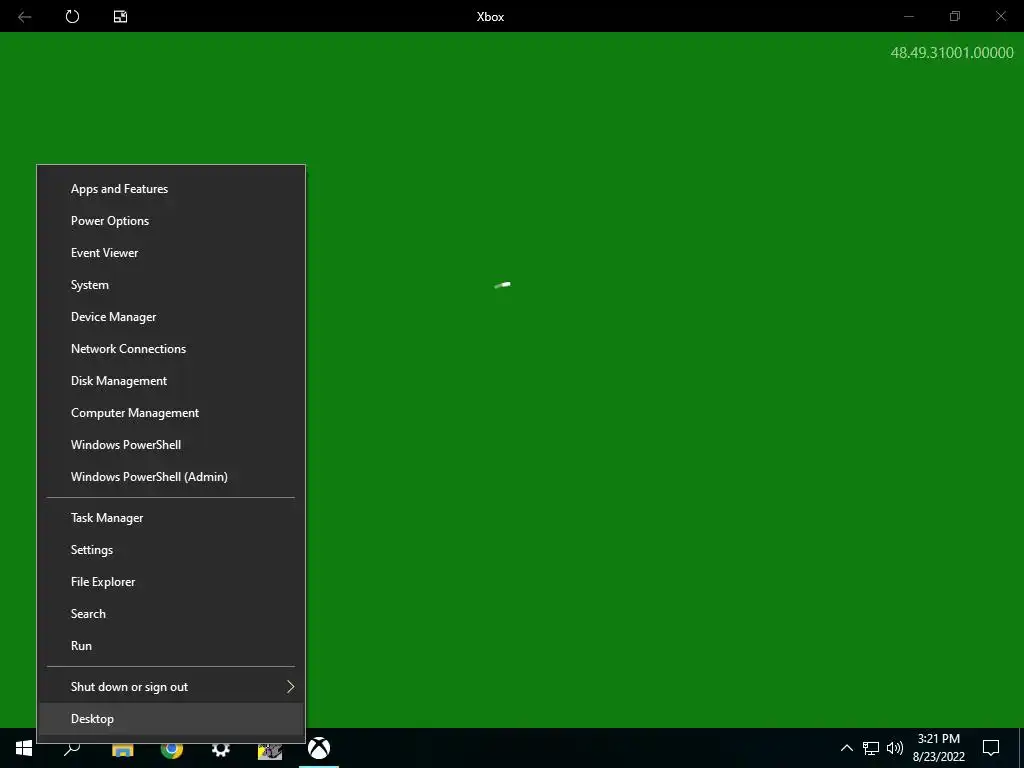Screen dimensions: 1024x768
Task: Open Disk Management
Action: click(x=171, y=381)
